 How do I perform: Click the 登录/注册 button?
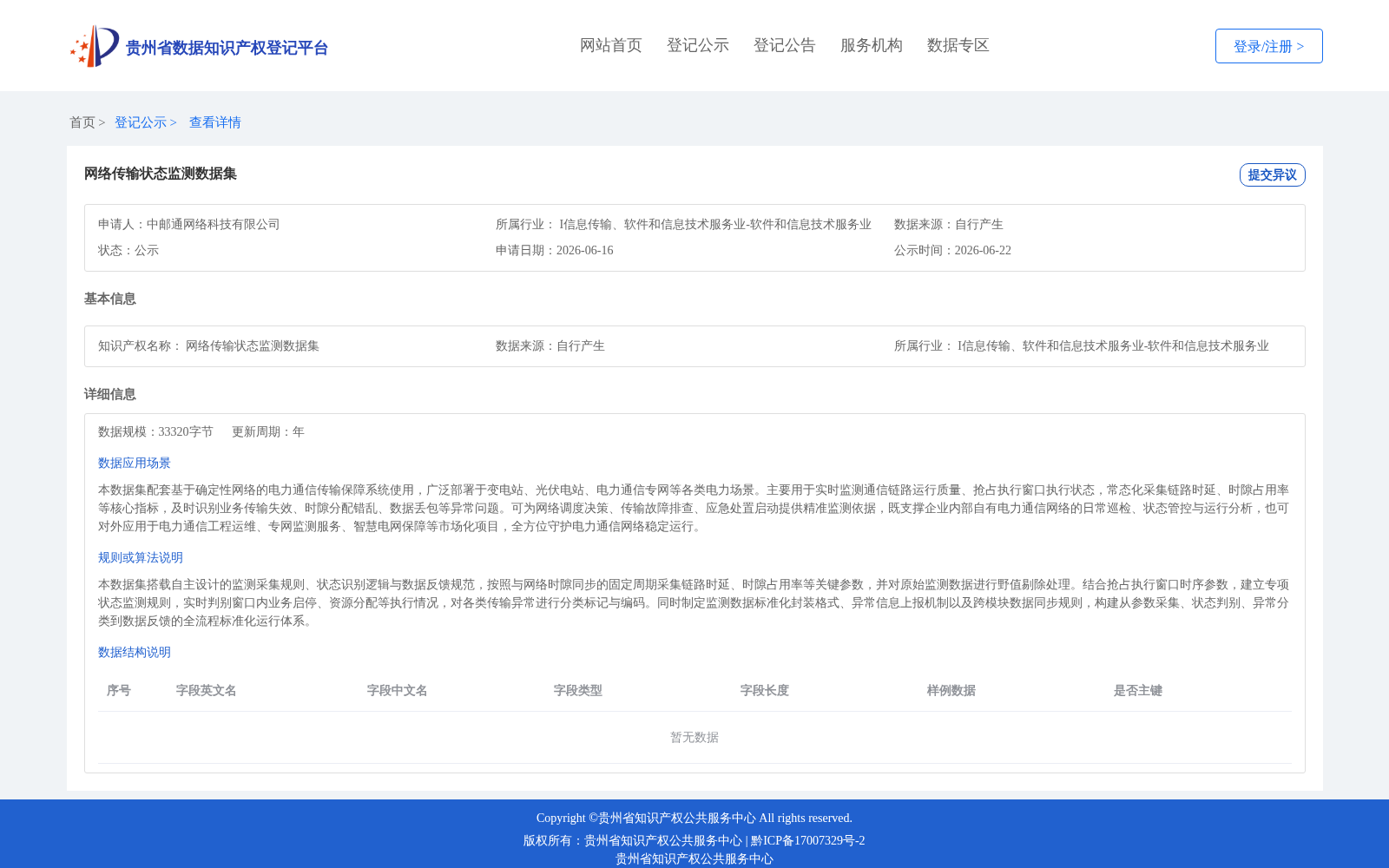coord(1268,46)
